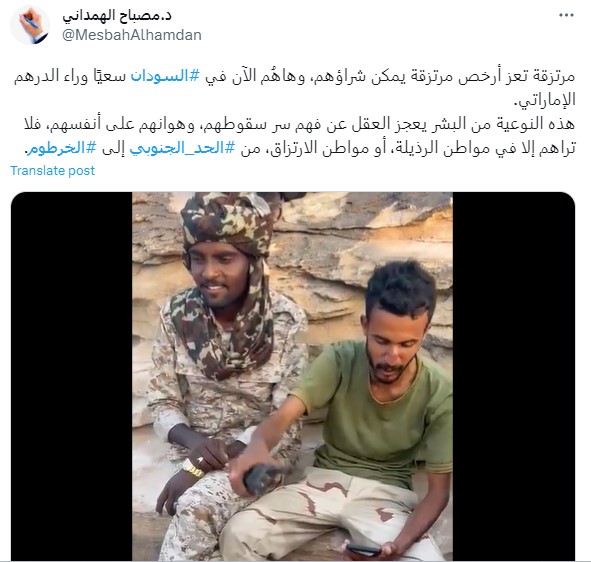This screenshot has height=562, width=591.
Task: Click the right black bar of the video
Action: click(x=514, y=376)
